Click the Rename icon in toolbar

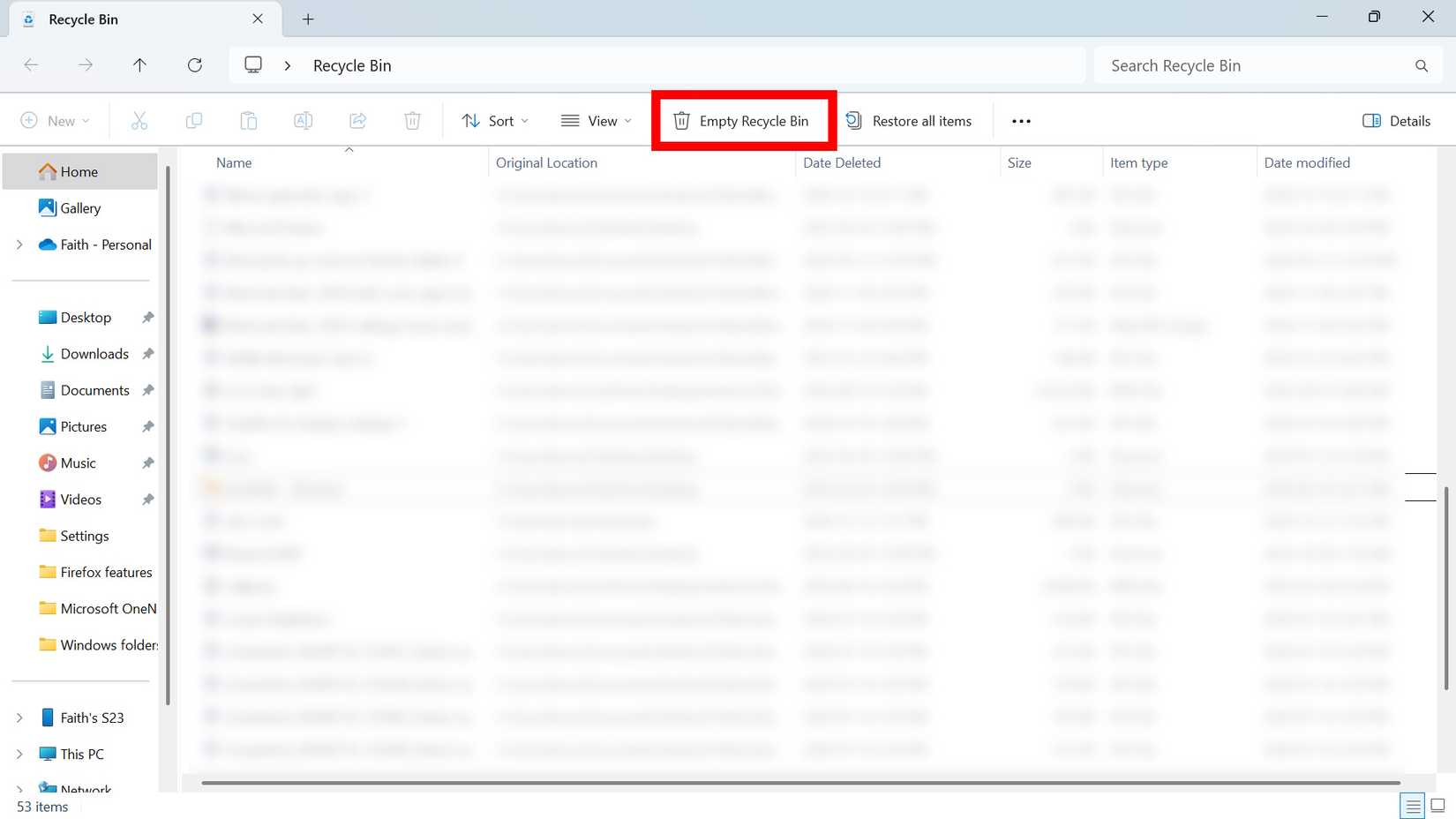point(304,121)
